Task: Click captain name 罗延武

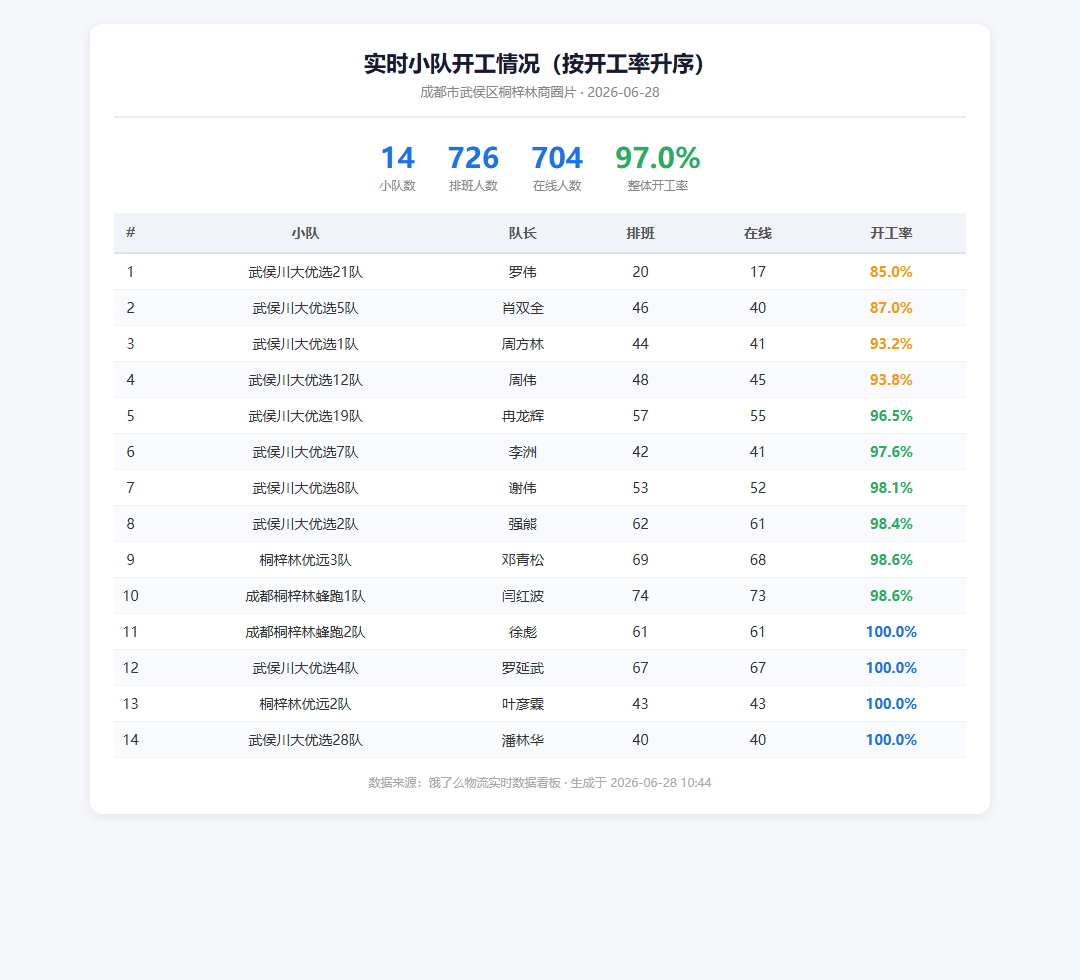Action: tap(523, 668)
